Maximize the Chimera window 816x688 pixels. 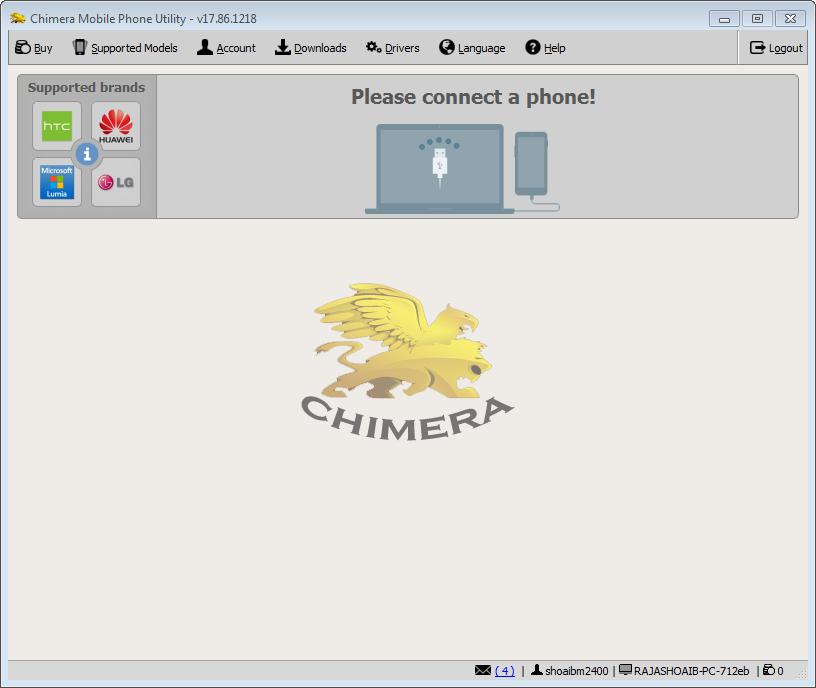coord(757,19)
